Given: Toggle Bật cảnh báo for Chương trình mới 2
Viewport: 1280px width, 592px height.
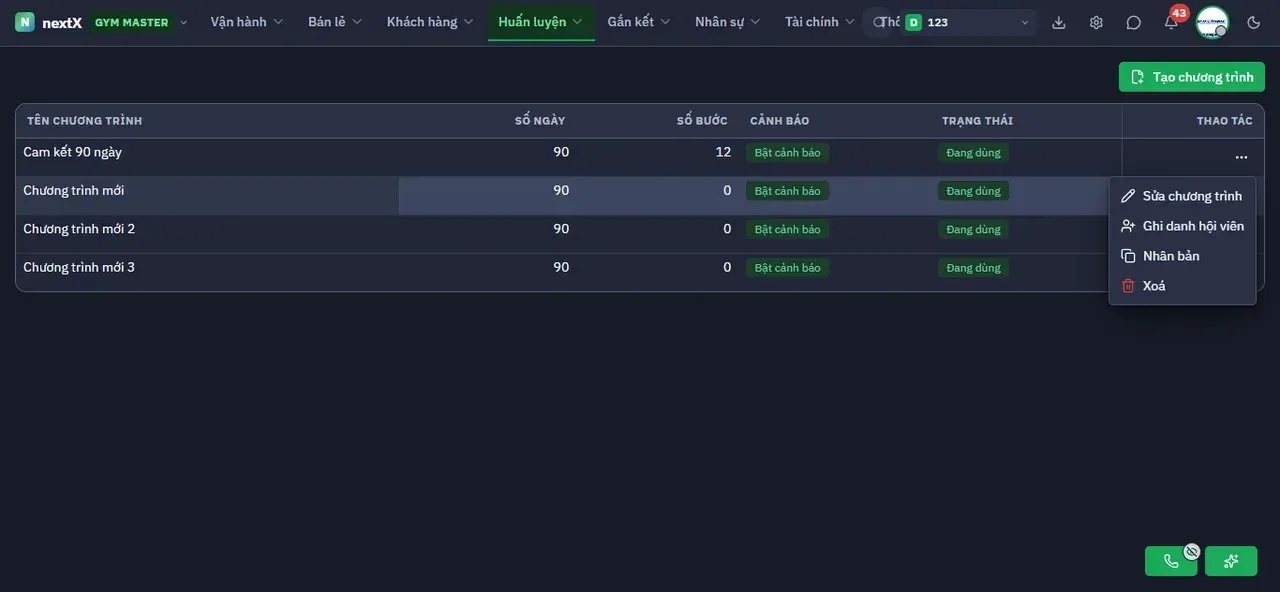Looking at the screenshot, I should tap(787, 229).
